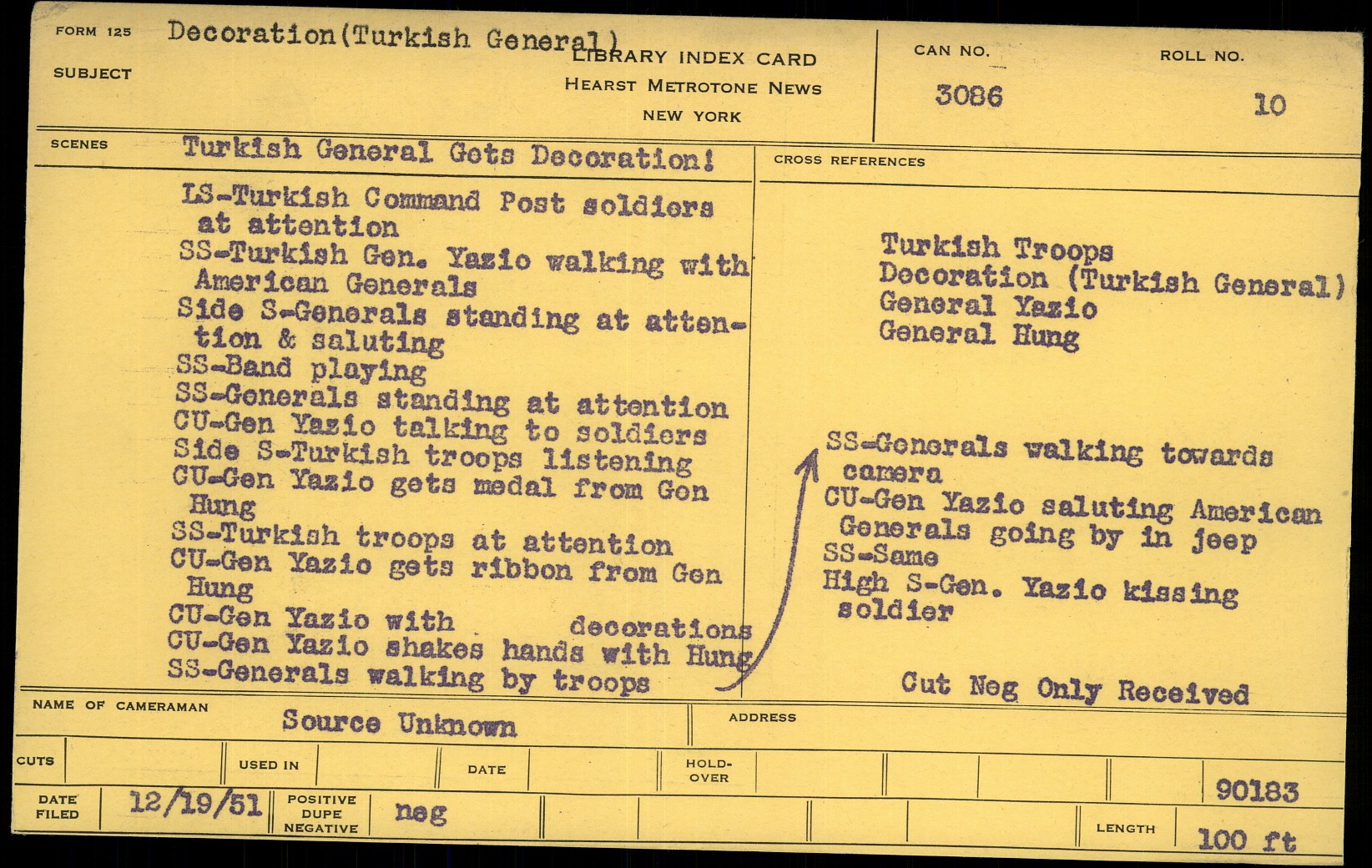Image resolution: width=1372 pixels, height=868 pixels.
Task: Click the 'Hearst Metrotone News' heading
Action: coord(692,87)
